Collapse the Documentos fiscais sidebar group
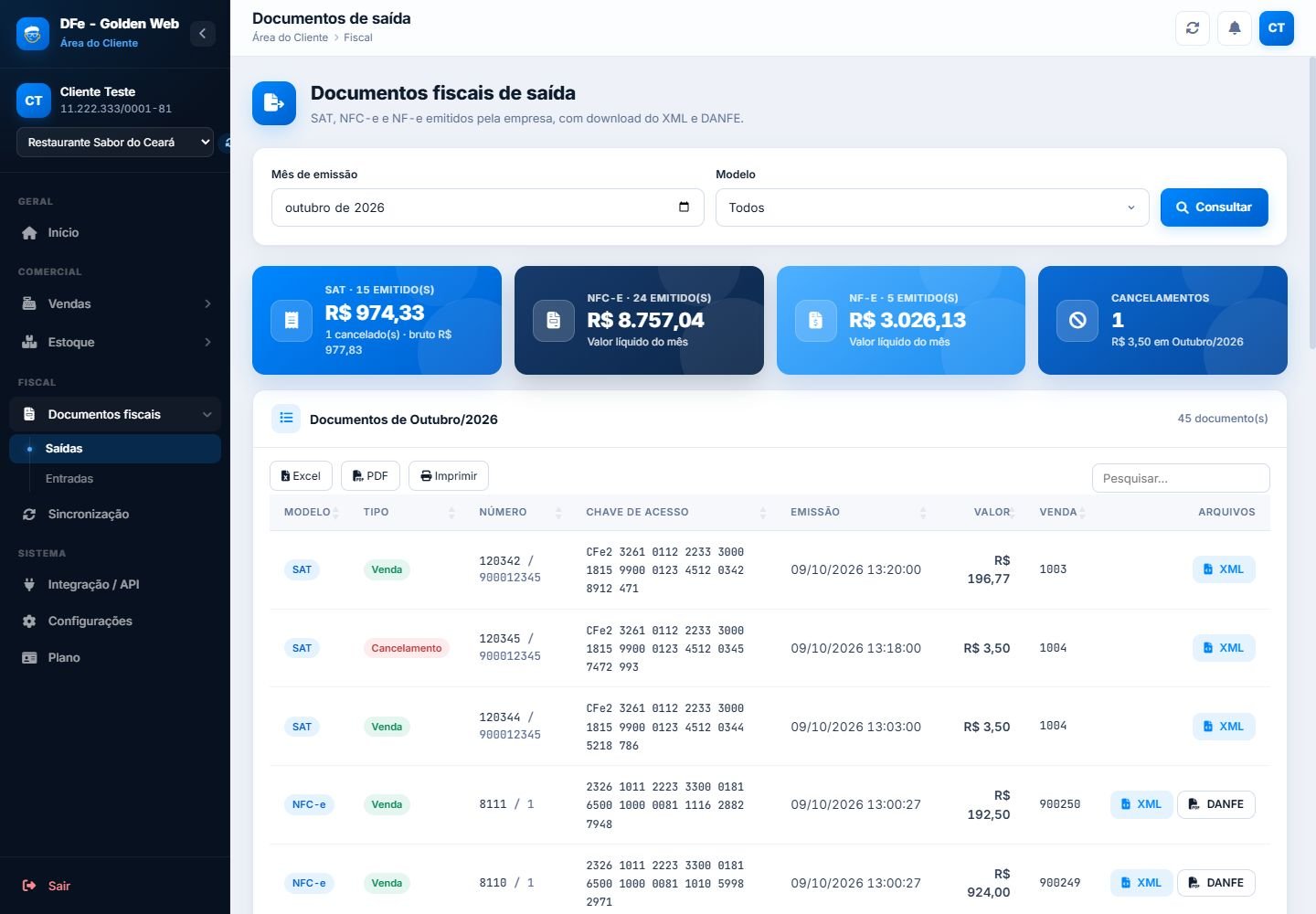This screenshot has width=1316, height=914. click(115, 414)
